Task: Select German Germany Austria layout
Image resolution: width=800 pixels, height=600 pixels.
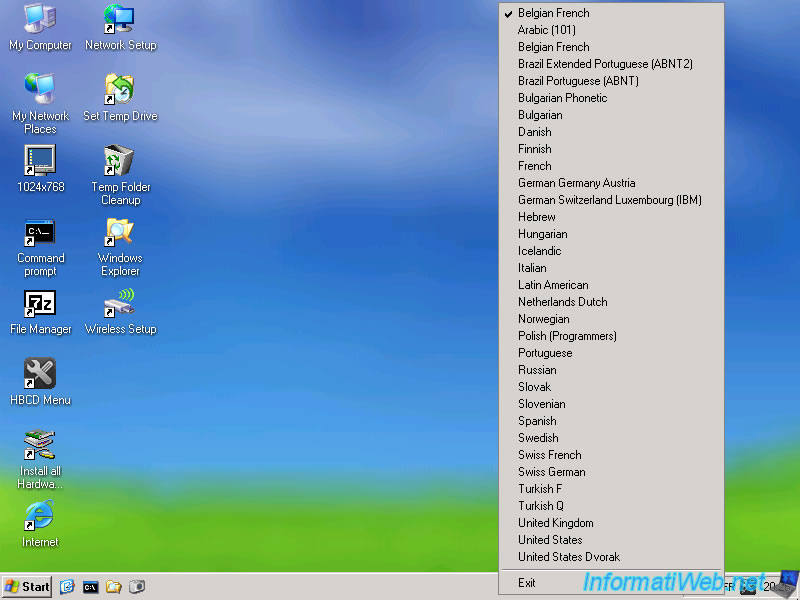Action: [611, 183]
